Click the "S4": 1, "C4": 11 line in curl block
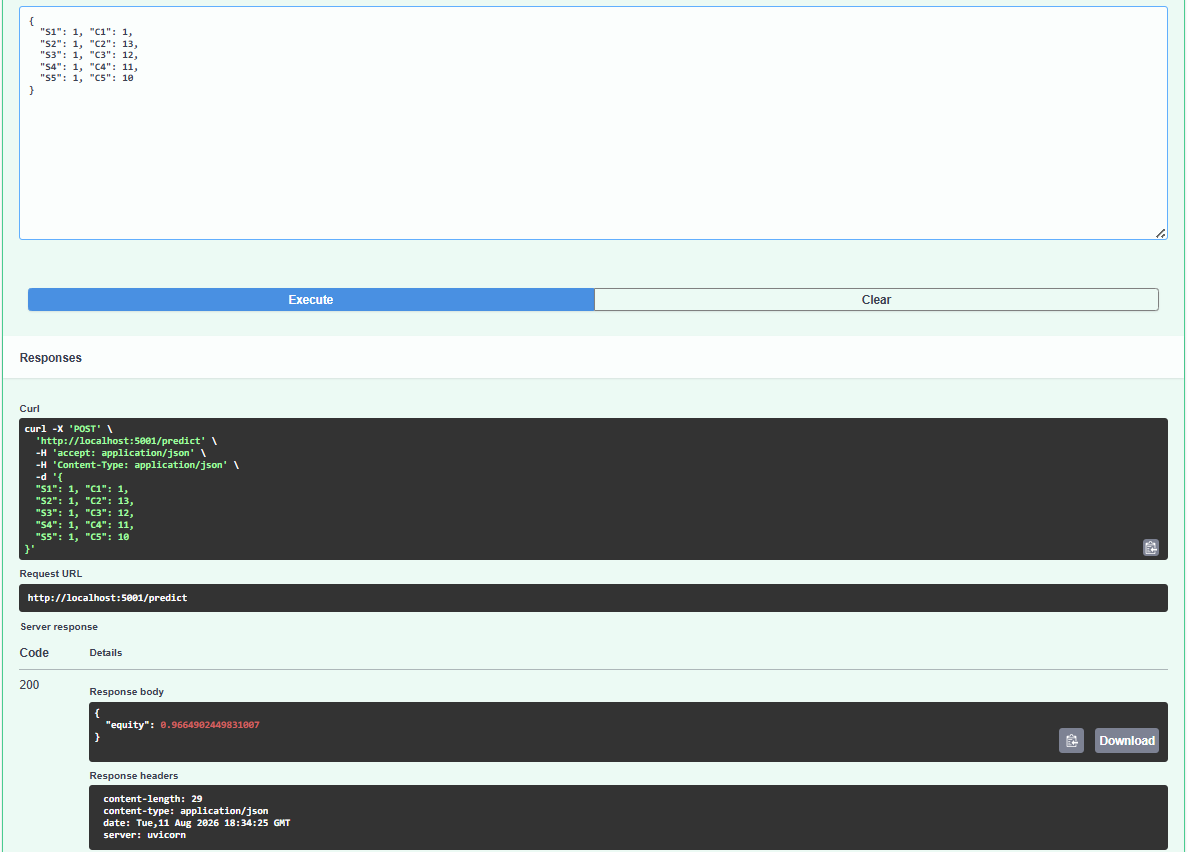Screen dimensions: 1200x852 (84, 525)
